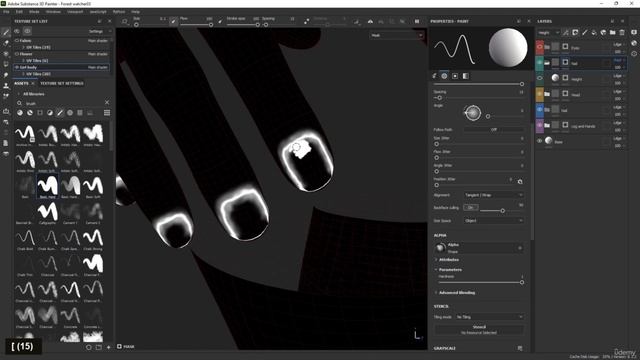The width and height of the screenshot is (640, 360).
Task: Open the Help menu
Action: pos(136,12)
